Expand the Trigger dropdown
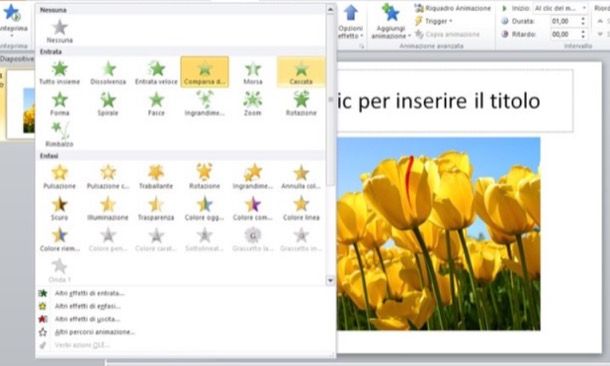The height and width of the screenshot is (366, 610). click(434, 21)
